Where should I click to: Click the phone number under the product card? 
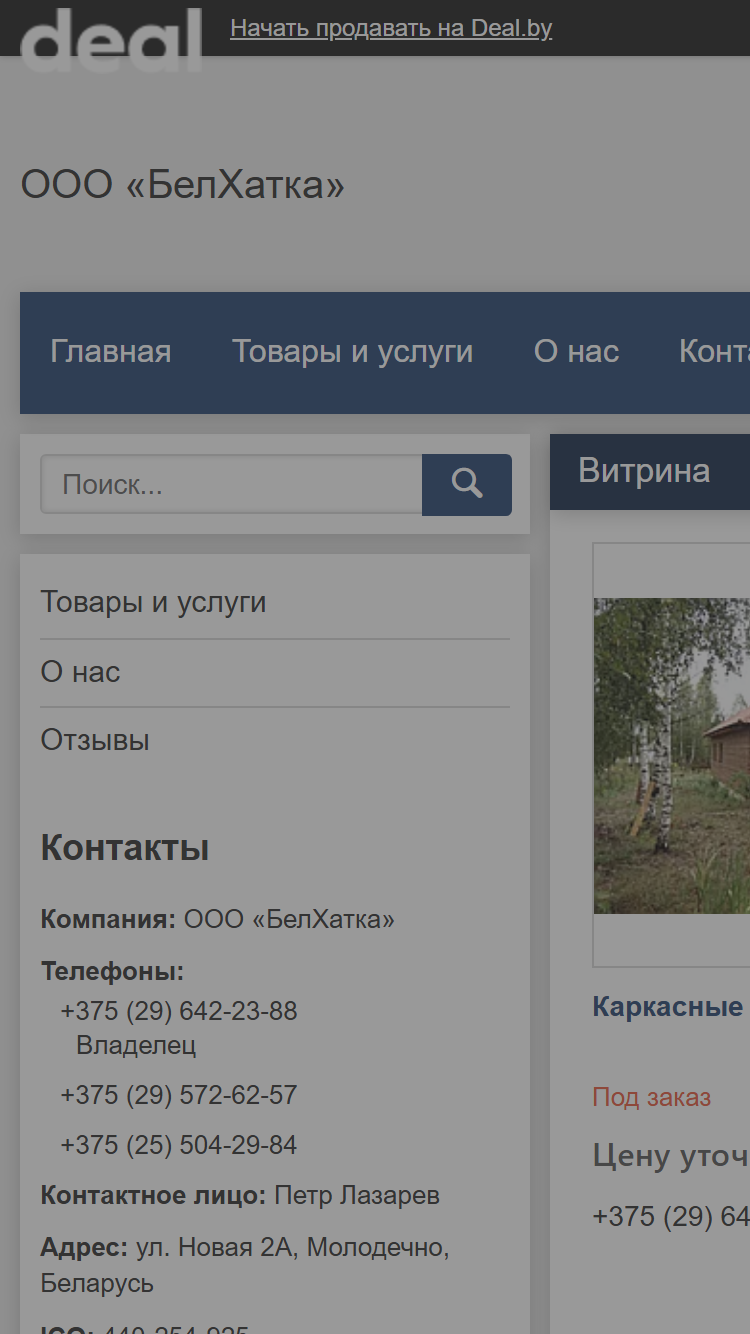pos(671,1216)
